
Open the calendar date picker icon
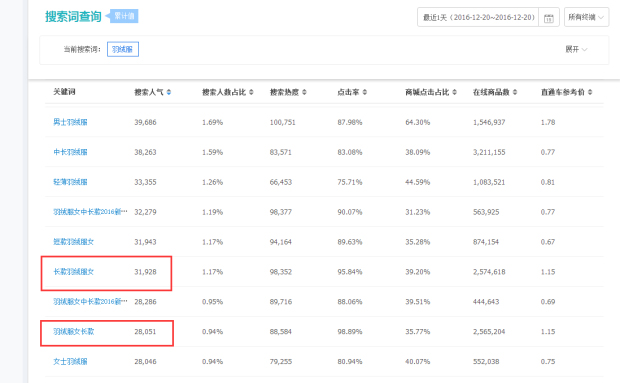548,18
